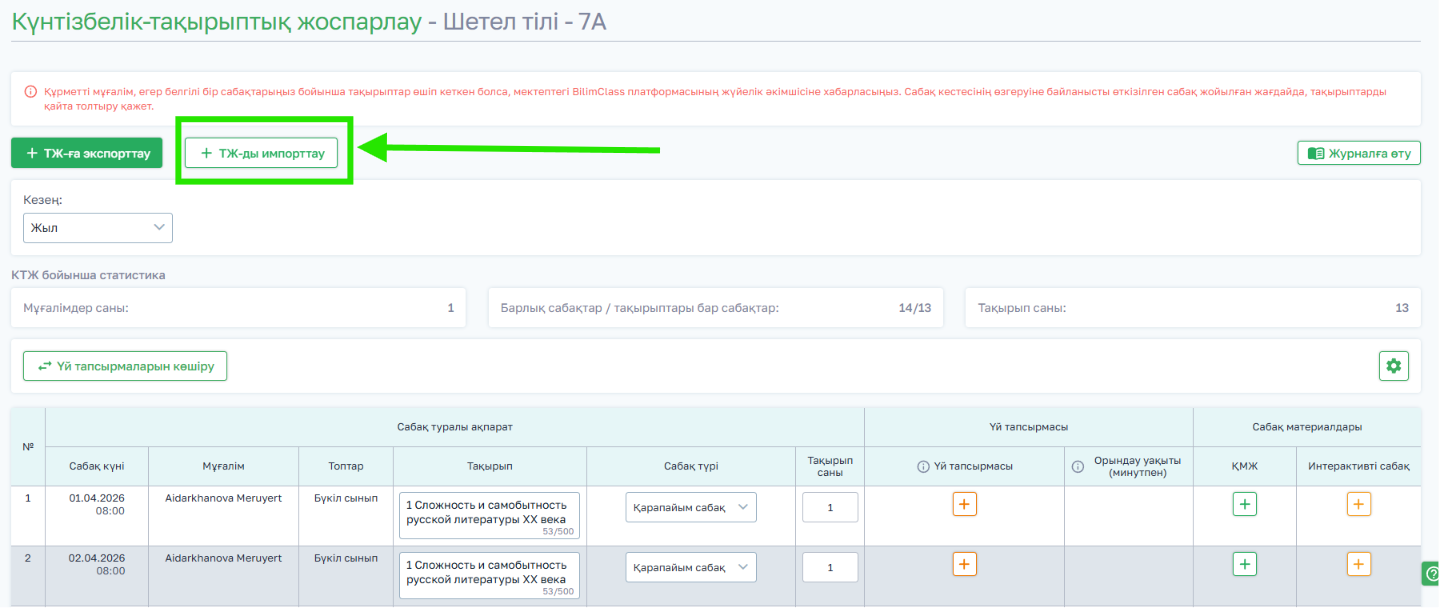Click the Топтар column header
This screenshot has height=608, width=1439.
tap(346, 466)
